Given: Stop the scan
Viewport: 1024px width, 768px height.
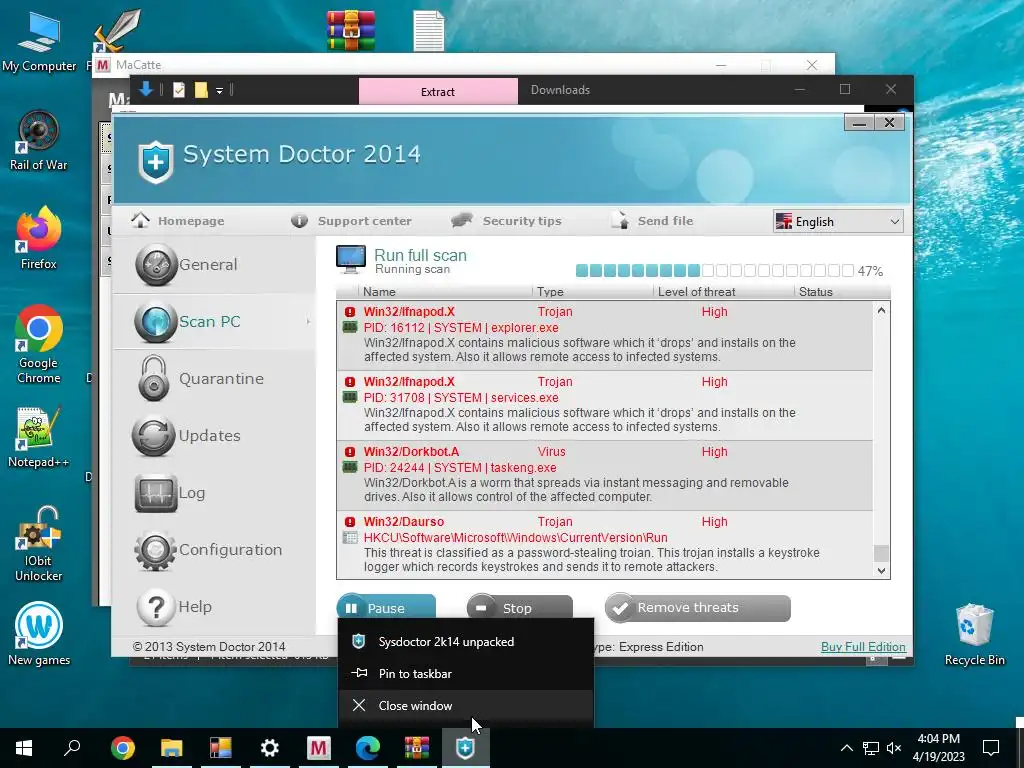Looking at the screenshot, I should tap(519, 608).
